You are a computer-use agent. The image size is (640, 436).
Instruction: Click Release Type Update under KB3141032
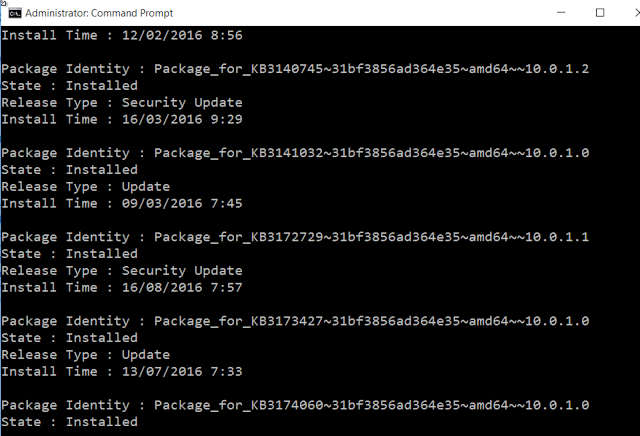(86, 187)
